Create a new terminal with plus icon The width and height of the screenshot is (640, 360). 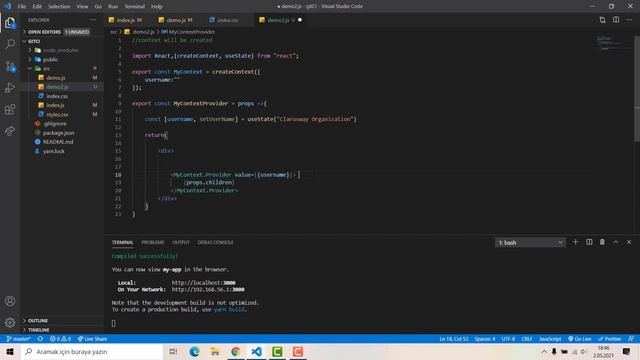[x=576, y=242]
